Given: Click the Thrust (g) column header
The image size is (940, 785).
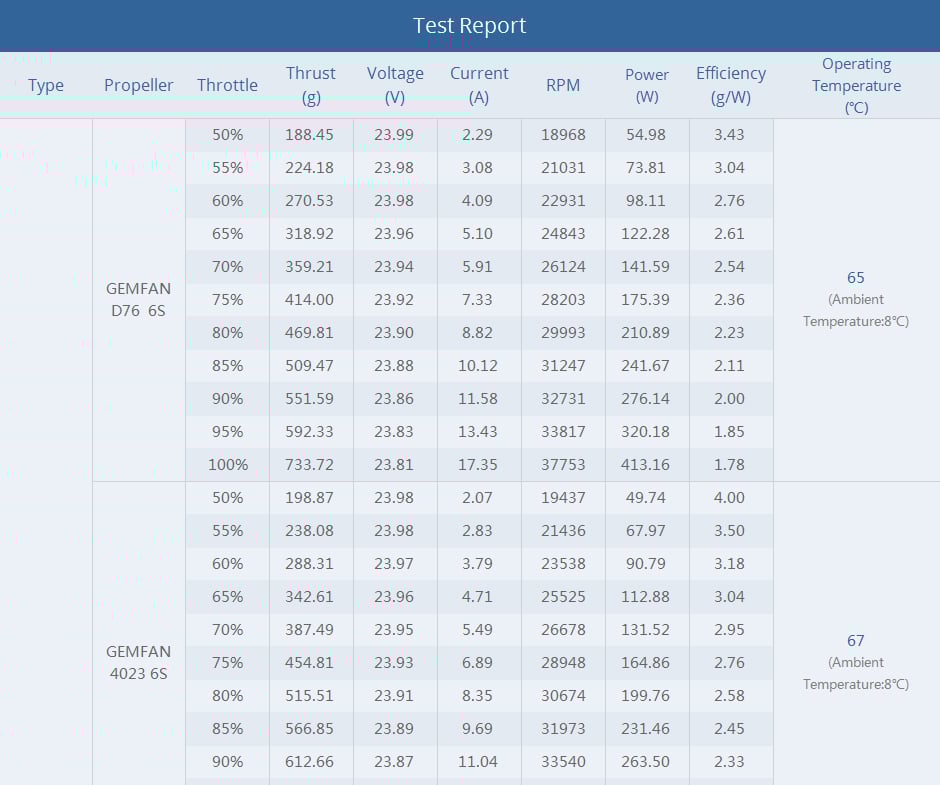Looking at the screenshot, I should pos(311,85).
